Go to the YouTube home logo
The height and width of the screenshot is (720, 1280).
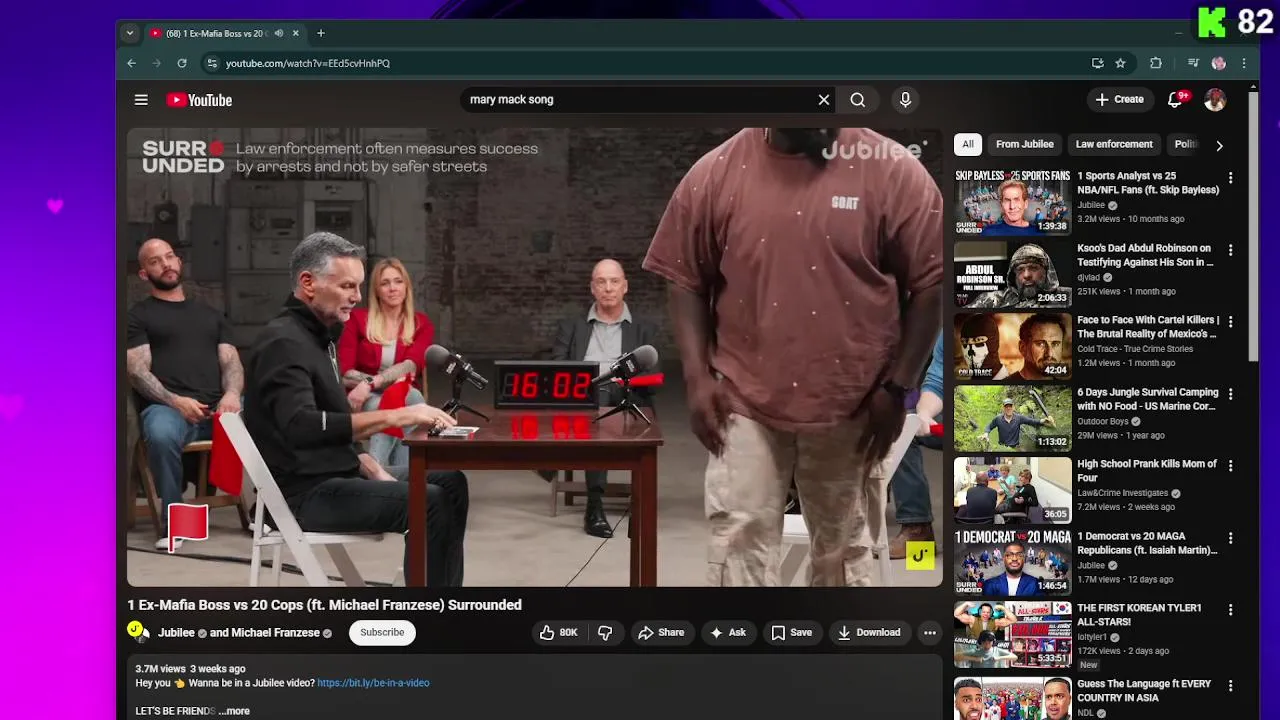[199, 100]
